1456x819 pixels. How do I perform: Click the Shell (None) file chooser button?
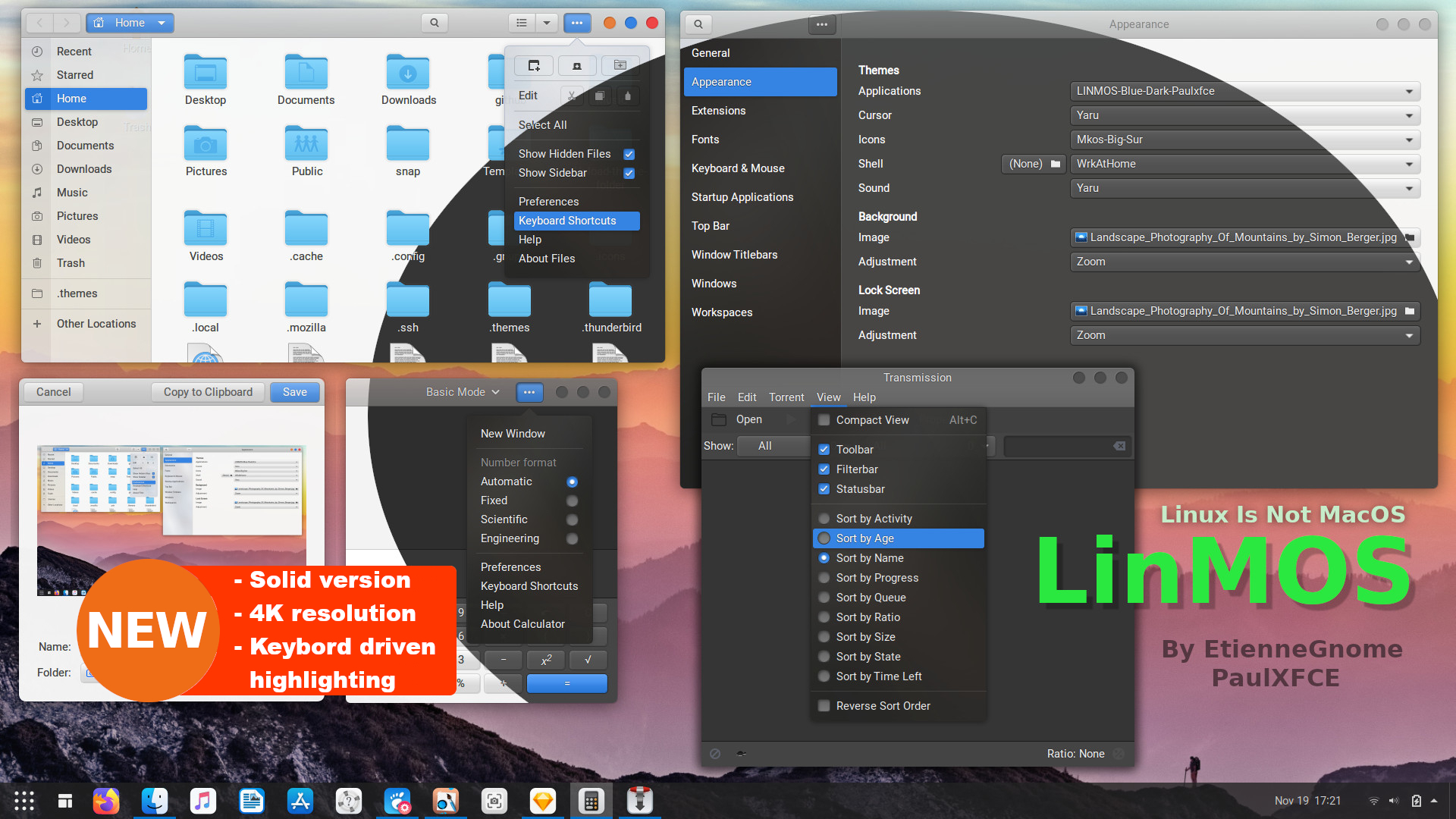pyautogui.click(x=1034, y=164)
